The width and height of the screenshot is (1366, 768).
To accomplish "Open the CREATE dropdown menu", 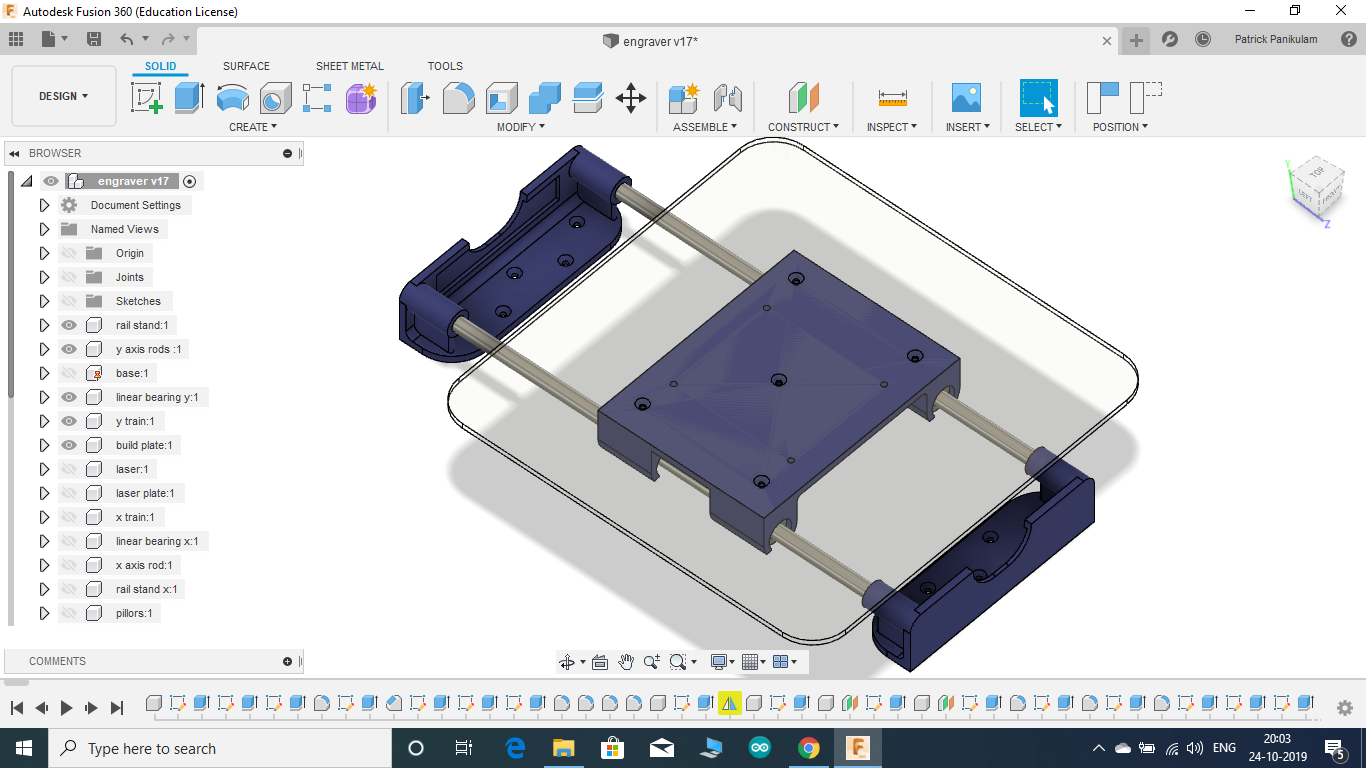I will (x=253, y=127).
